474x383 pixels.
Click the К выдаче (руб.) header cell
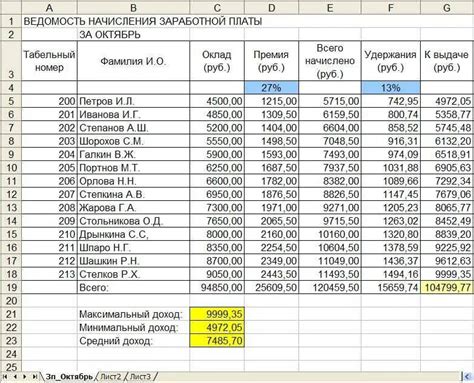pyautogui.click(x=447, y=61)
